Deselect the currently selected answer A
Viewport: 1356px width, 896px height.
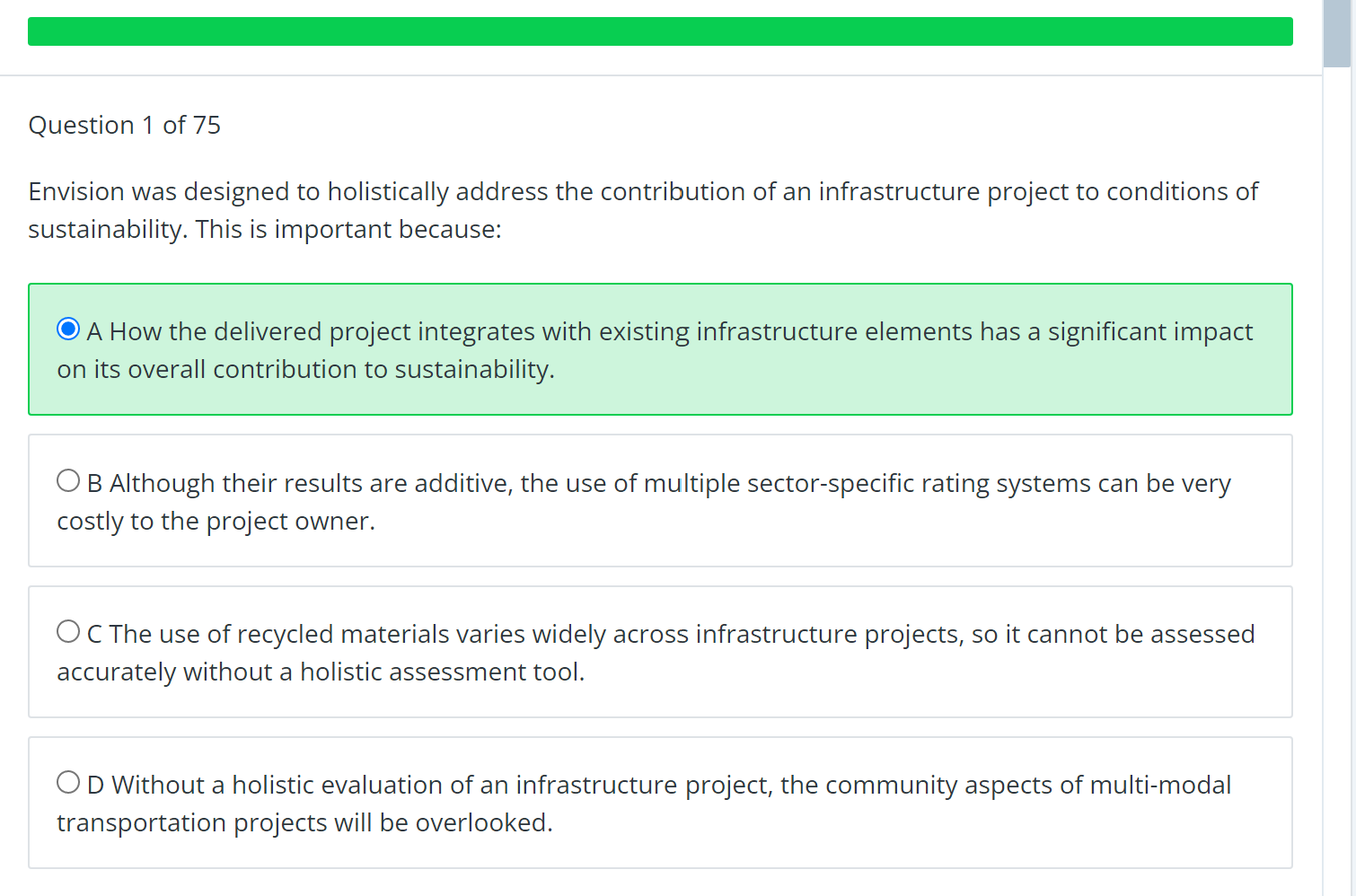[x=68, y=329]
